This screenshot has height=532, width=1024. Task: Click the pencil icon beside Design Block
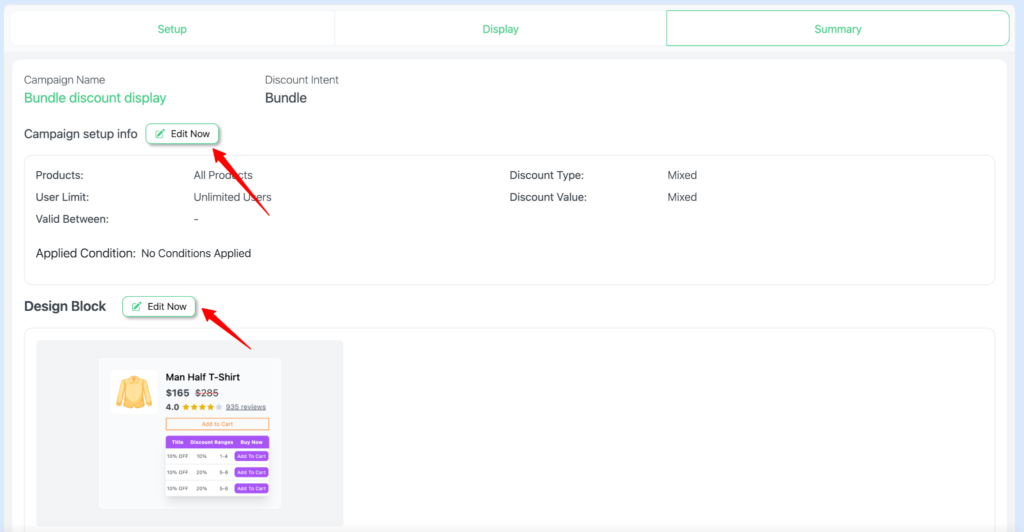point(137,307)
